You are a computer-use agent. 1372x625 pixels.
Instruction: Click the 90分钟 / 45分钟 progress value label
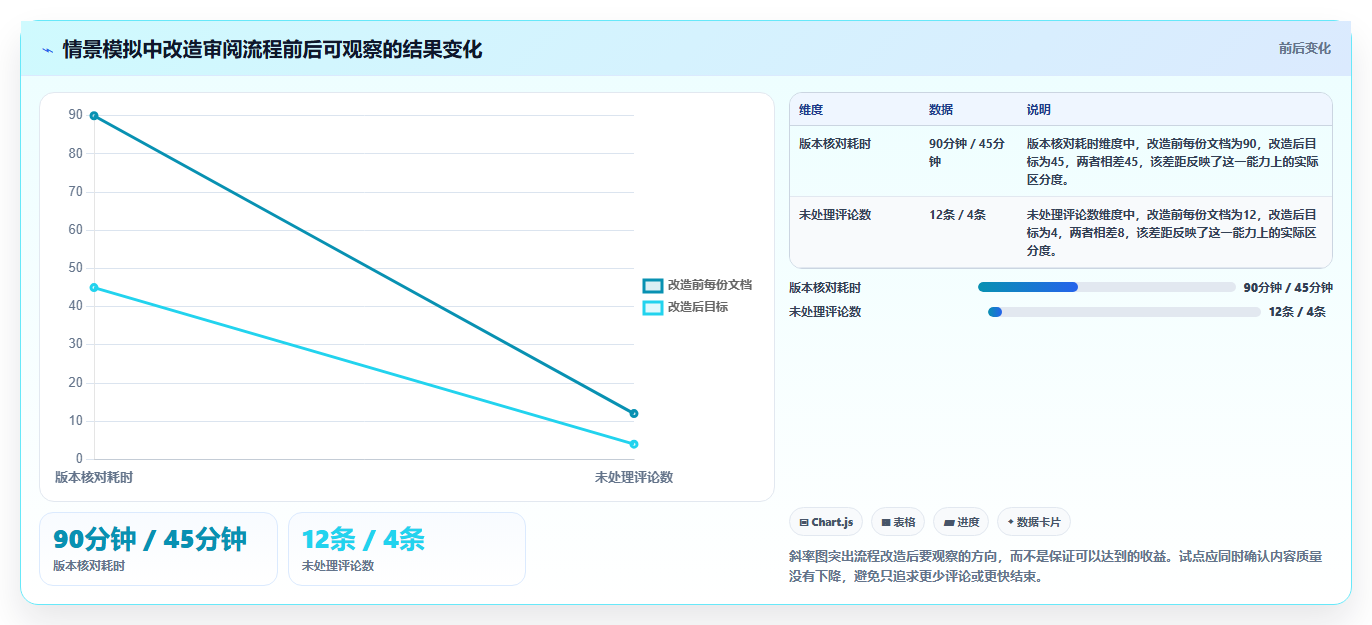1288,287
